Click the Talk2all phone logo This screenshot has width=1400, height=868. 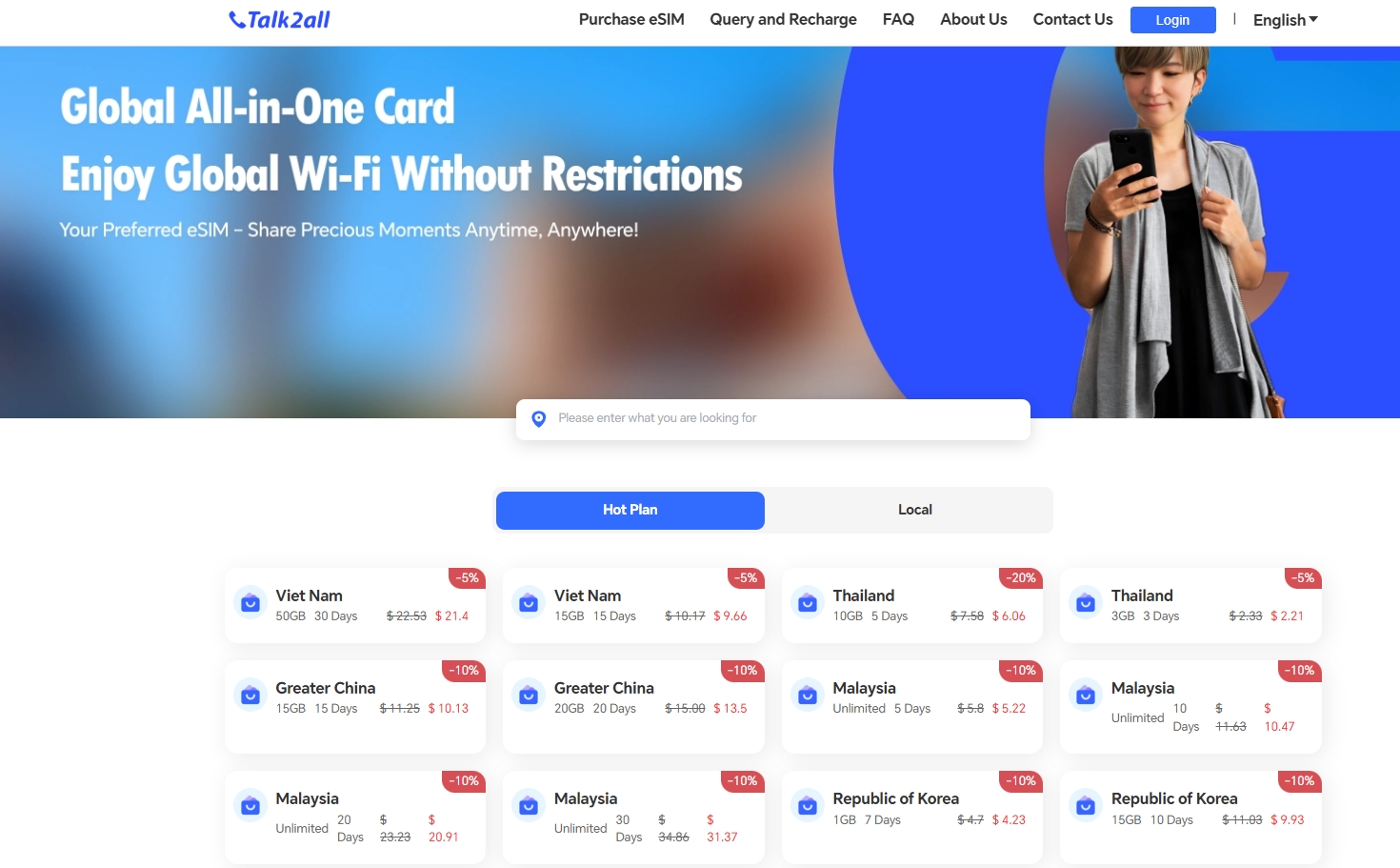coord(279,19)
